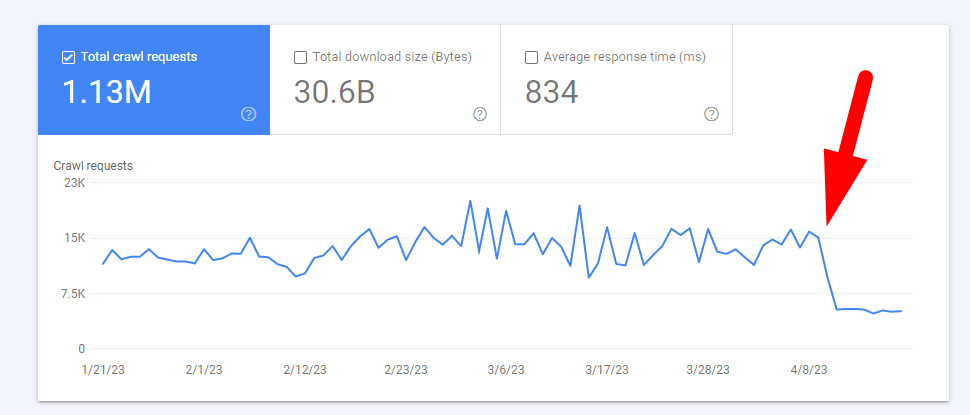Click the 23K y-axis label
Image resolution: width=970 pixels, height=415 pixels.
74,183
